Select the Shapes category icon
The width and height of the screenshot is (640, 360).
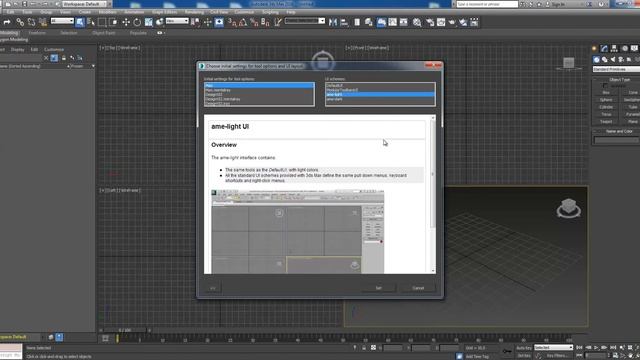(604, 60)
